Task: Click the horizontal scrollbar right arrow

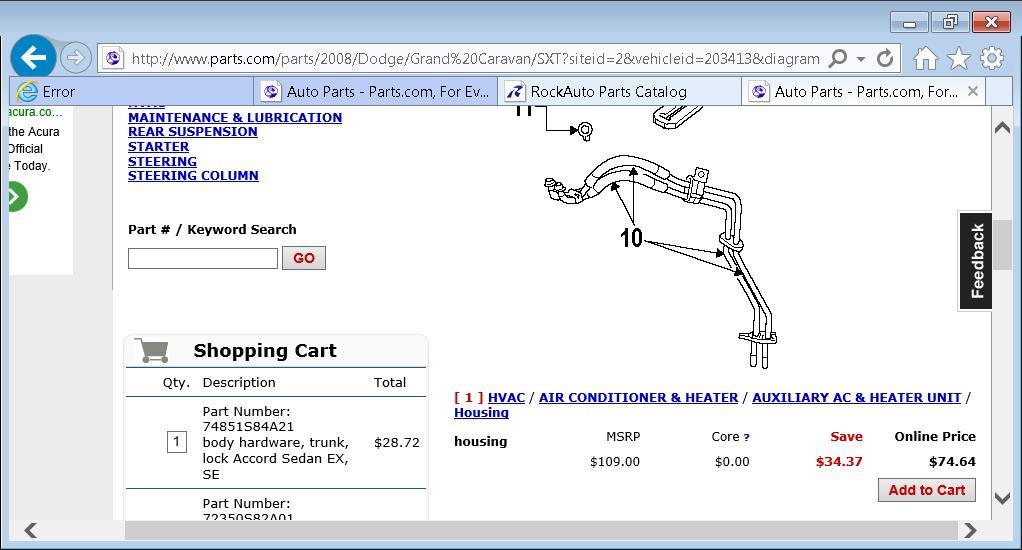Action: tap(971, 530)
